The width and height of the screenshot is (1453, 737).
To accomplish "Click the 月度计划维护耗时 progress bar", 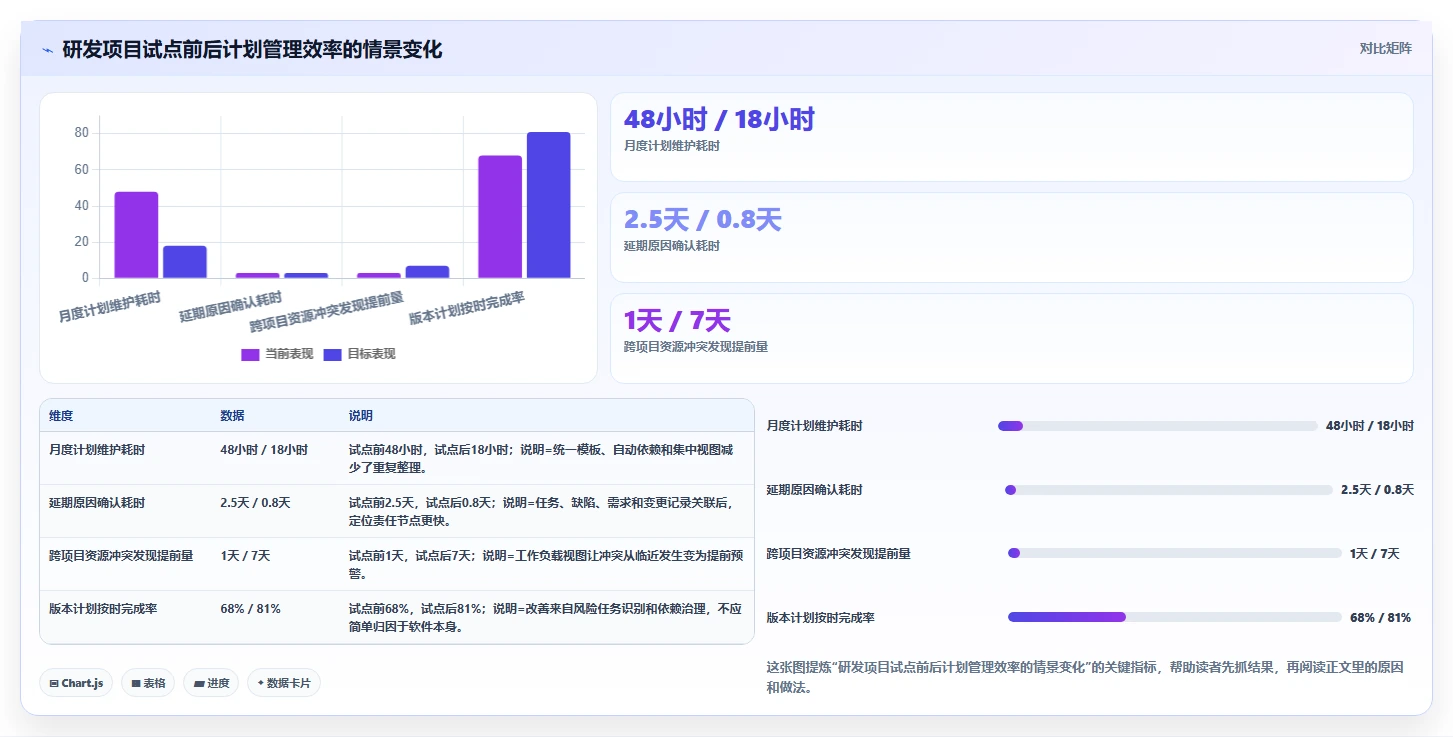I will [1157, 426].
